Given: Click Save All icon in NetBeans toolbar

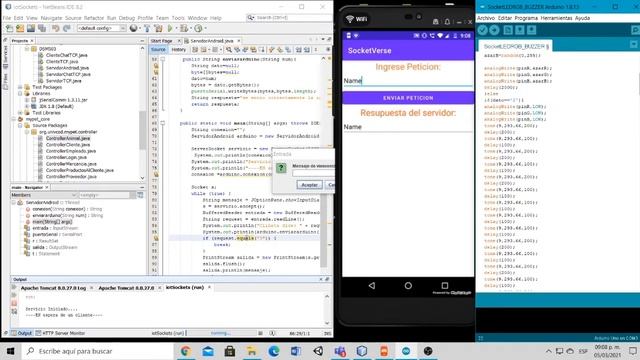Looking at the screenshot, I should (42, 28).
